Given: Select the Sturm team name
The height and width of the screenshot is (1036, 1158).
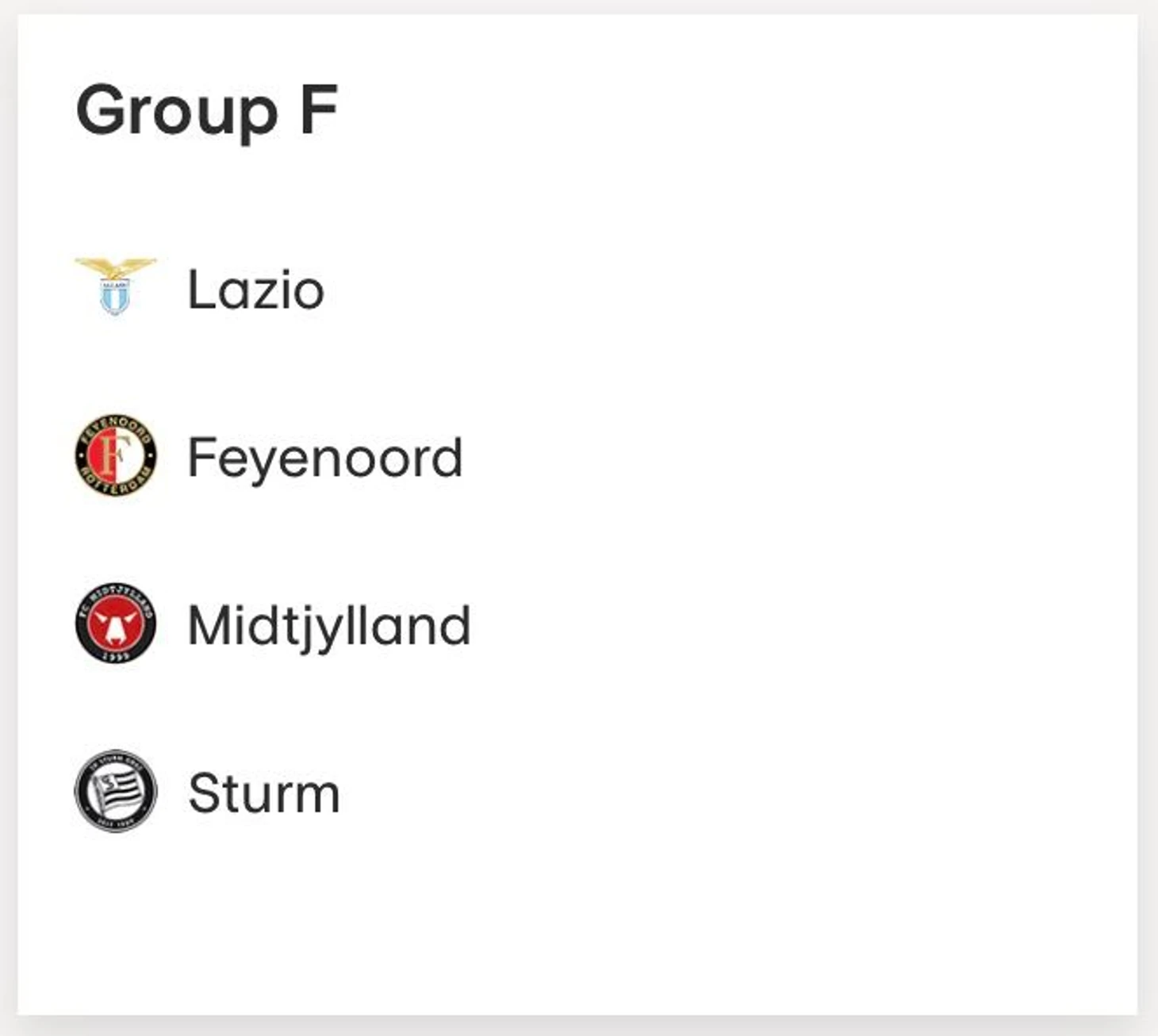Looking at the screenshot, I should (x=264, y=792).
